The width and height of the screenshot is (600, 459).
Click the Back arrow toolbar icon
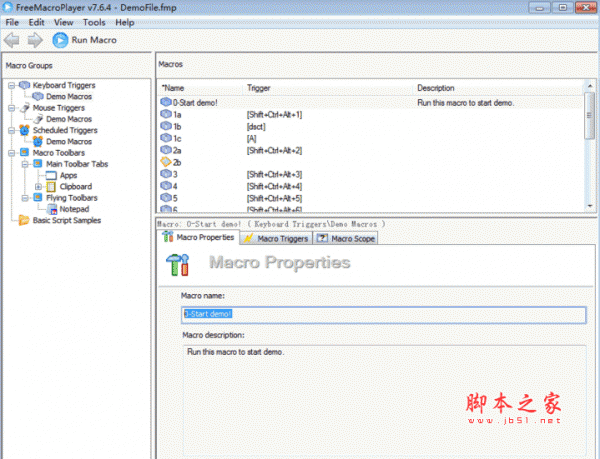click(x=12, y=40)
